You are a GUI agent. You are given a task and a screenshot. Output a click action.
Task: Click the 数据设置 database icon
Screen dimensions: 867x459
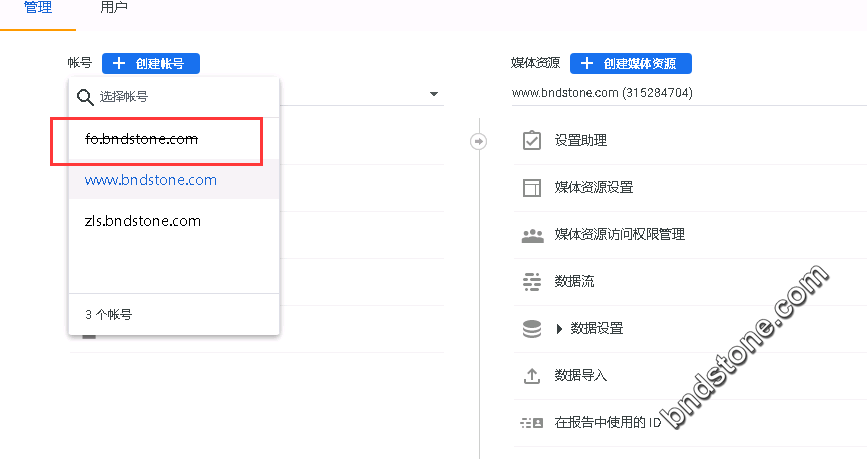[x=532, y=328]
